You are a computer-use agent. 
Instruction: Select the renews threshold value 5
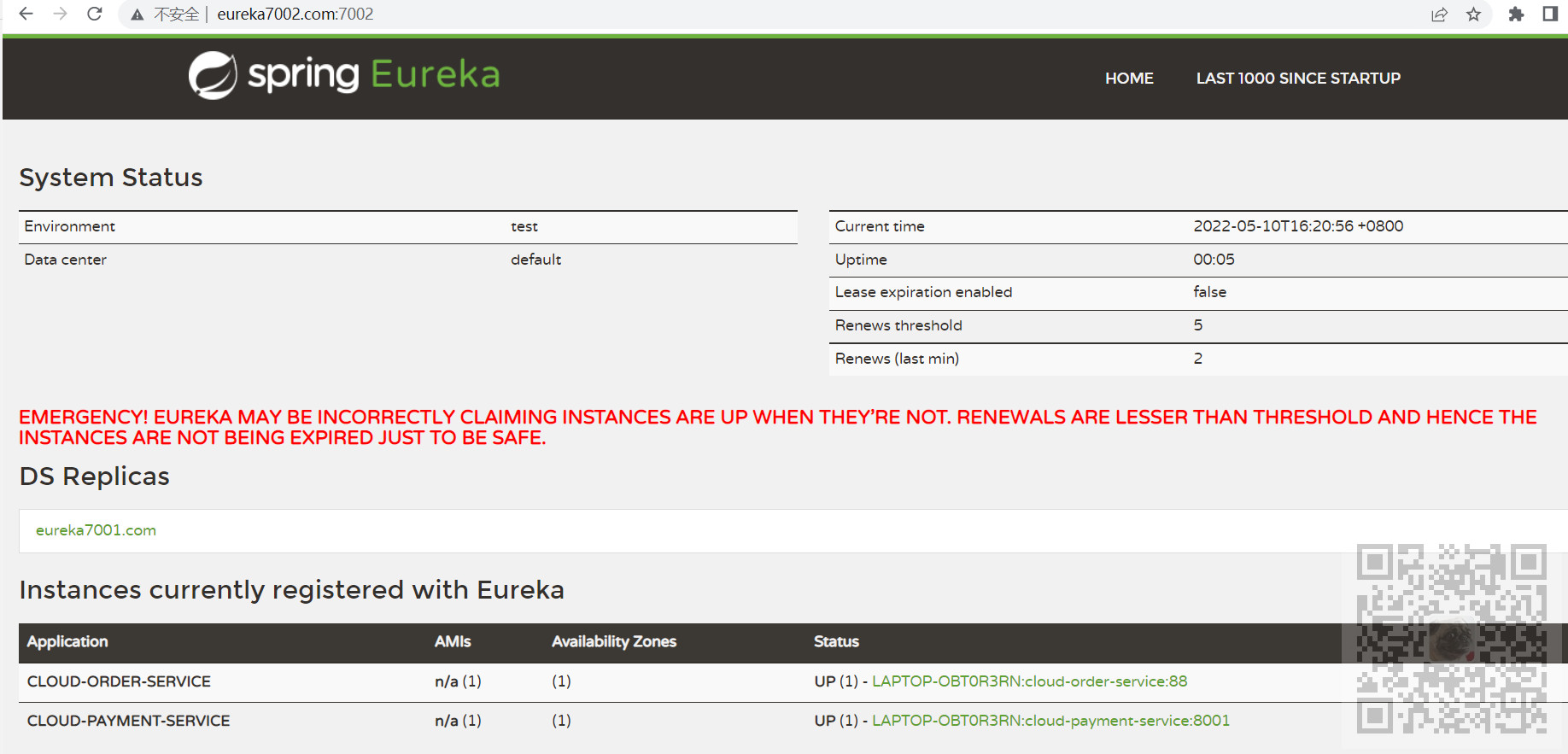pos(1198,325)
